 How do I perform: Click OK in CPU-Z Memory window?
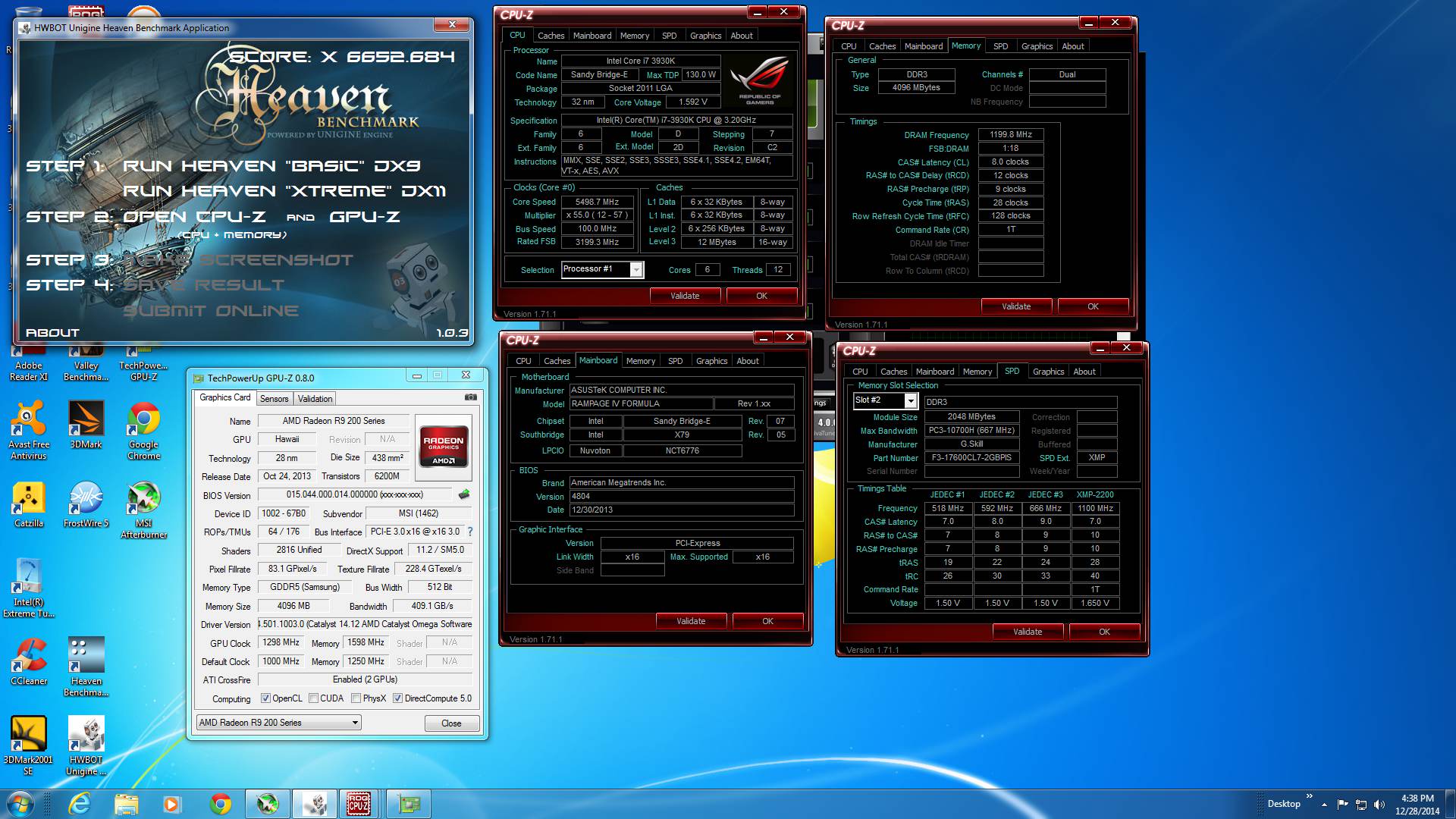[x=1093, y=306]
